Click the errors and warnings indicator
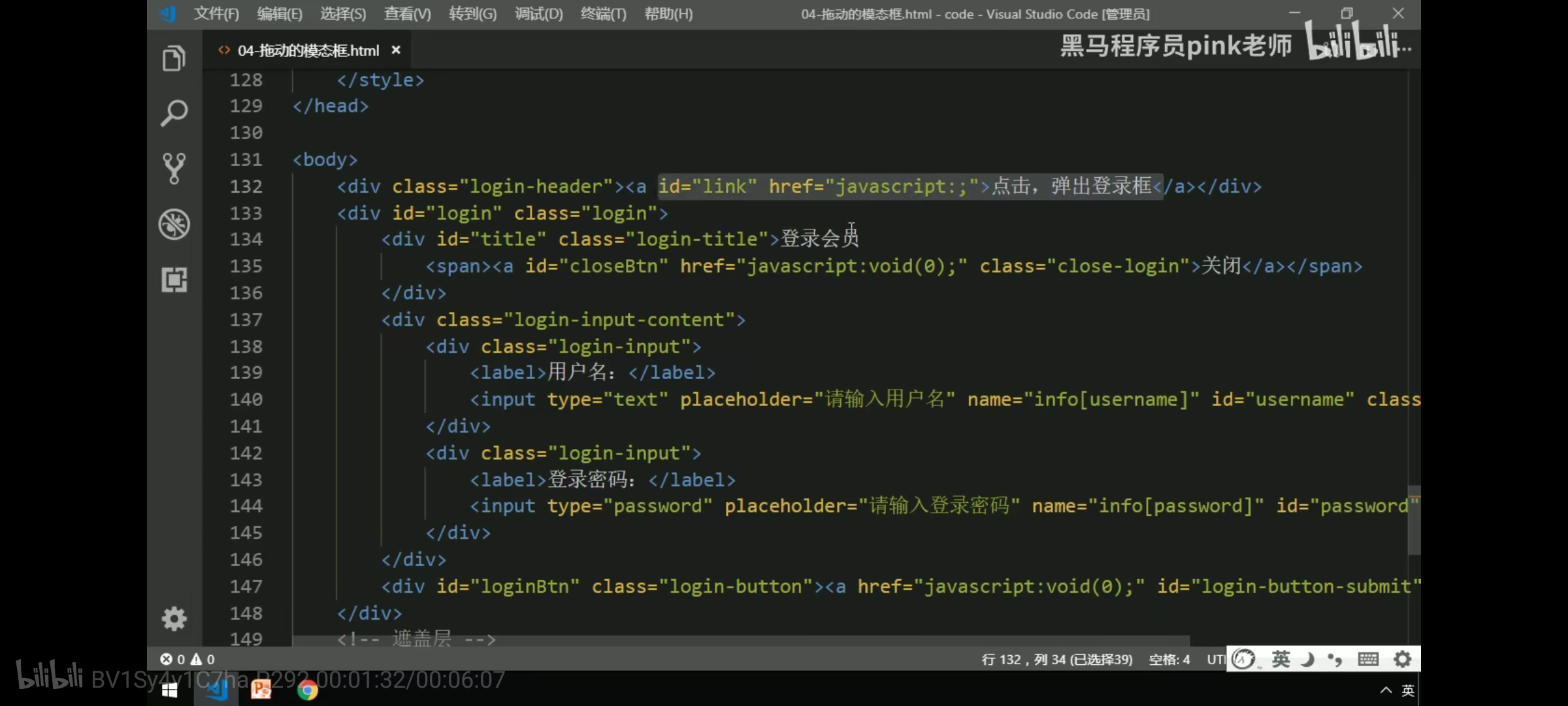 click(x=188, y=660)
